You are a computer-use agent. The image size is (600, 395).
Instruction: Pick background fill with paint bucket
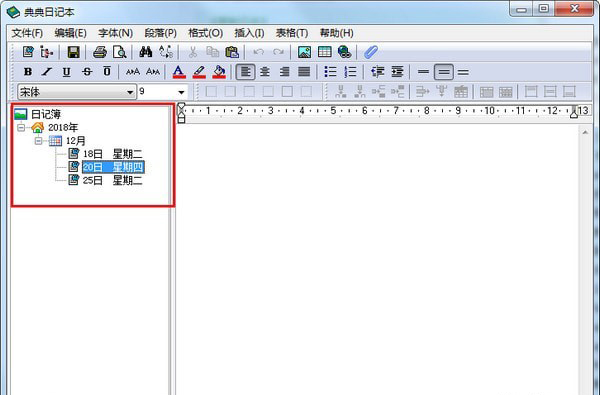click(219, 72)
